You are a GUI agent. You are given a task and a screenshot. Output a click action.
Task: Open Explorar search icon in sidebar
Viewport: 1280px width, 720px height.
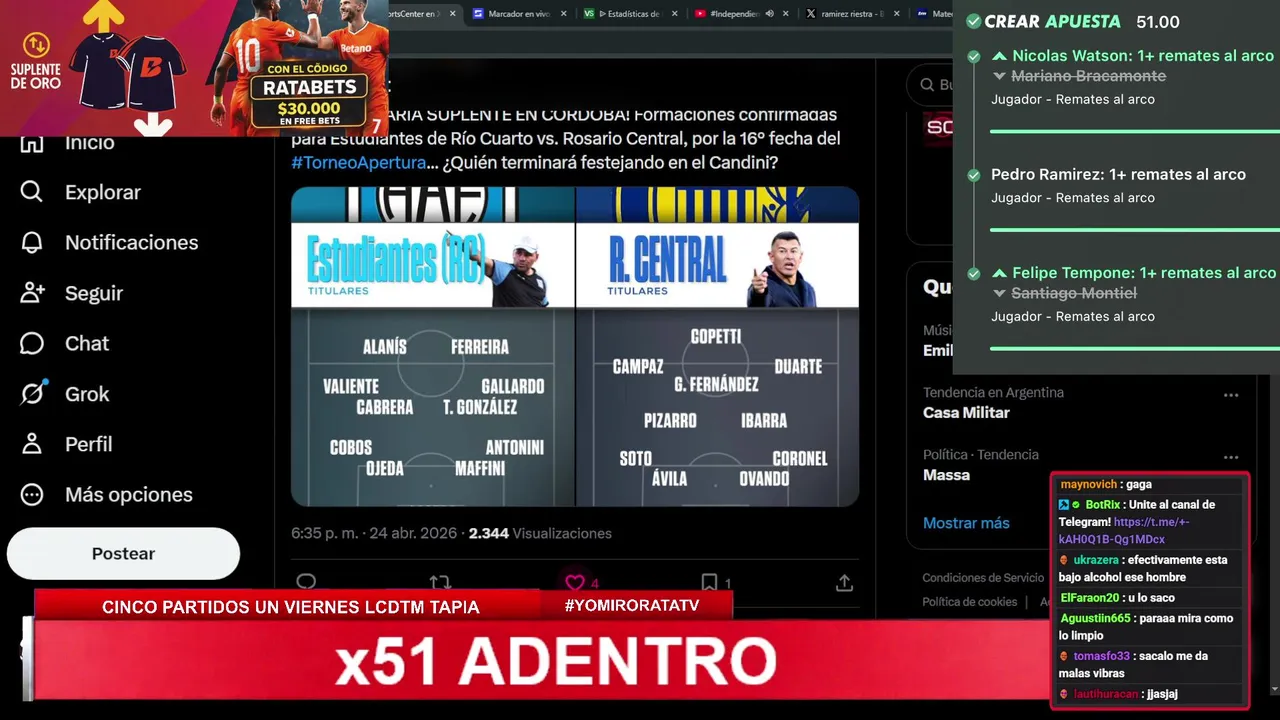click(32, 192)
